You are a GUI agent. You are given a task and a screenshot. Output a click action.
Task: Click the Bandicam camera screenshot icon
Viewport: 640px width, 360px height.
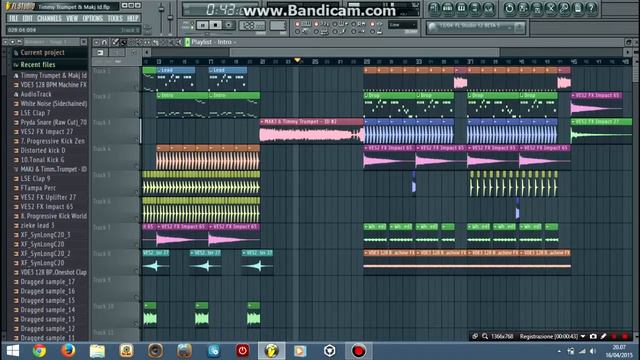(x=593, y=336)
